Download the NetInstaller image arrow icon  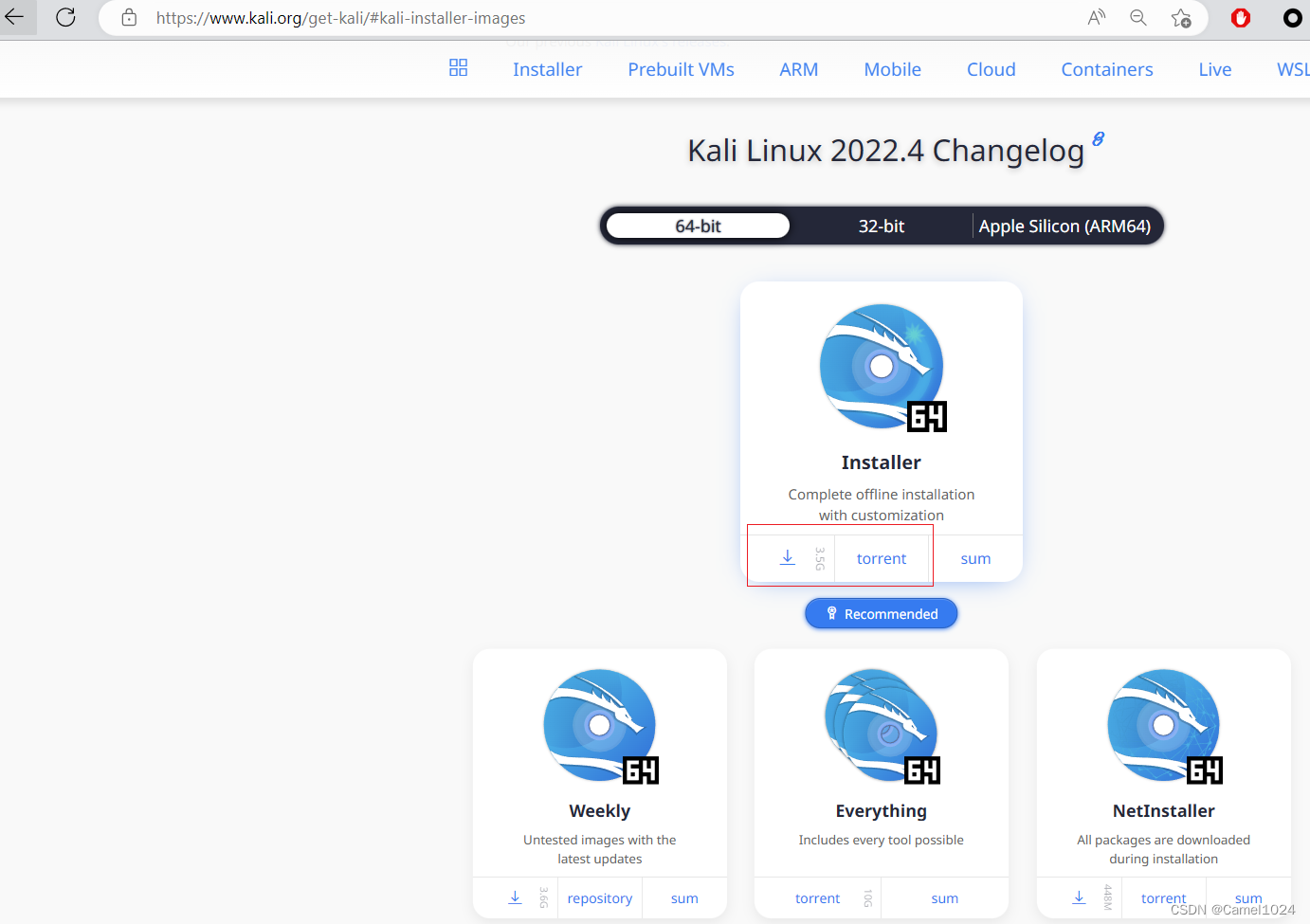(x=1079, y=897)
